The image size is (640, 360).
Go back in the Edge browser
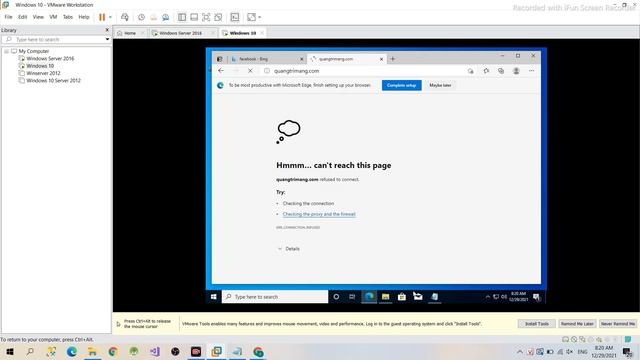click(221, 71)
